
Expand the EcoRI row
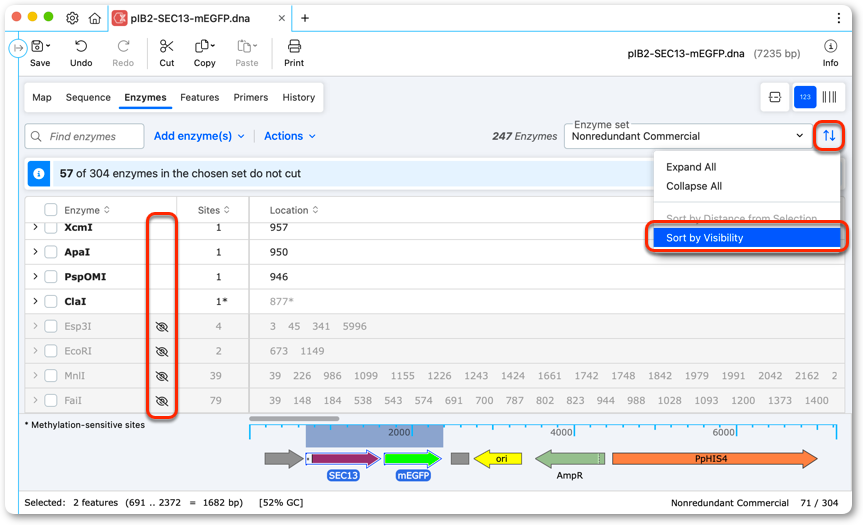[x=35, y=351]
